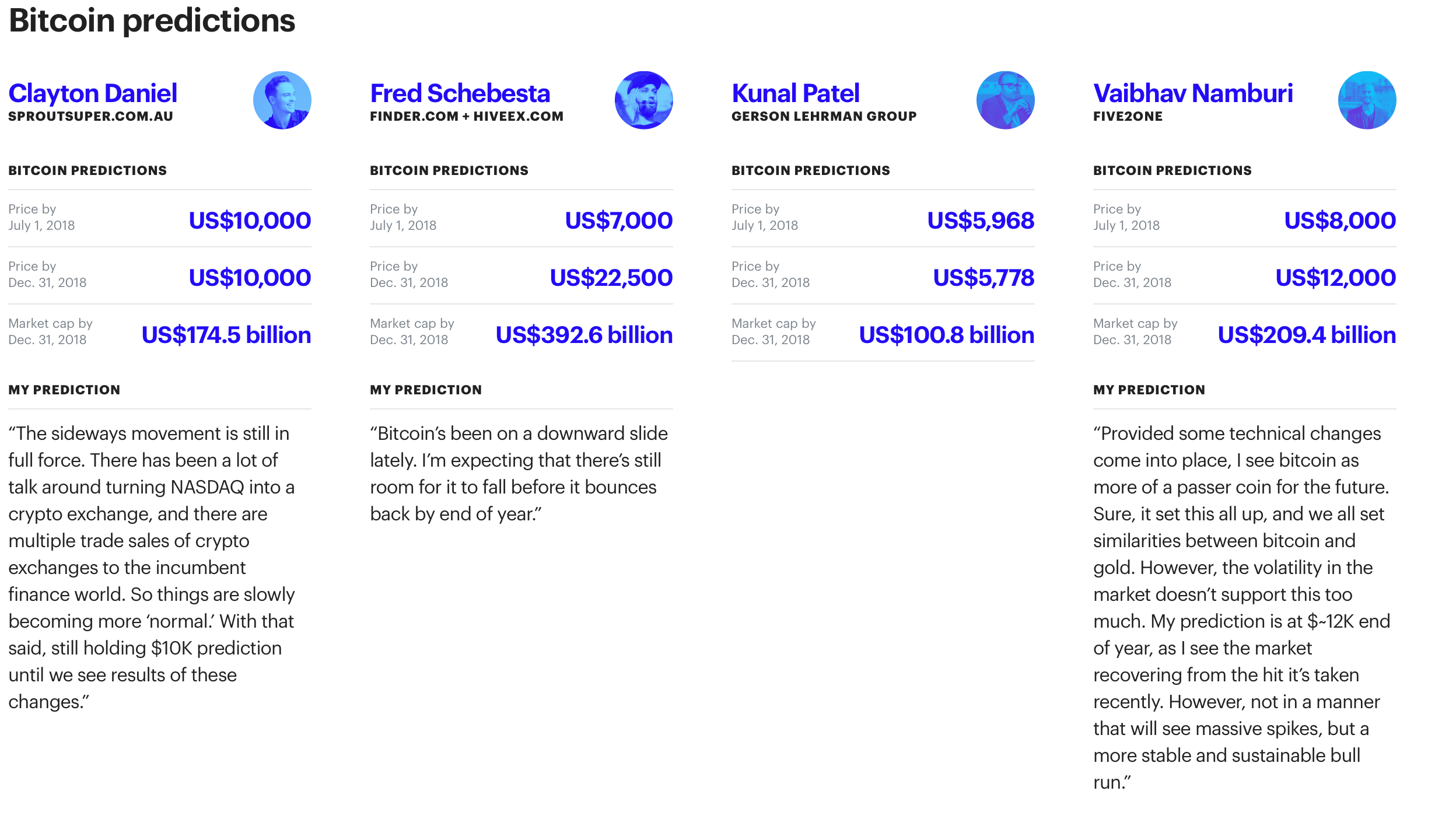Visit the Vaibhav Namburi name link
Image resolution: width=1442 pixels, height=840 pixels.
[1192, 93]
